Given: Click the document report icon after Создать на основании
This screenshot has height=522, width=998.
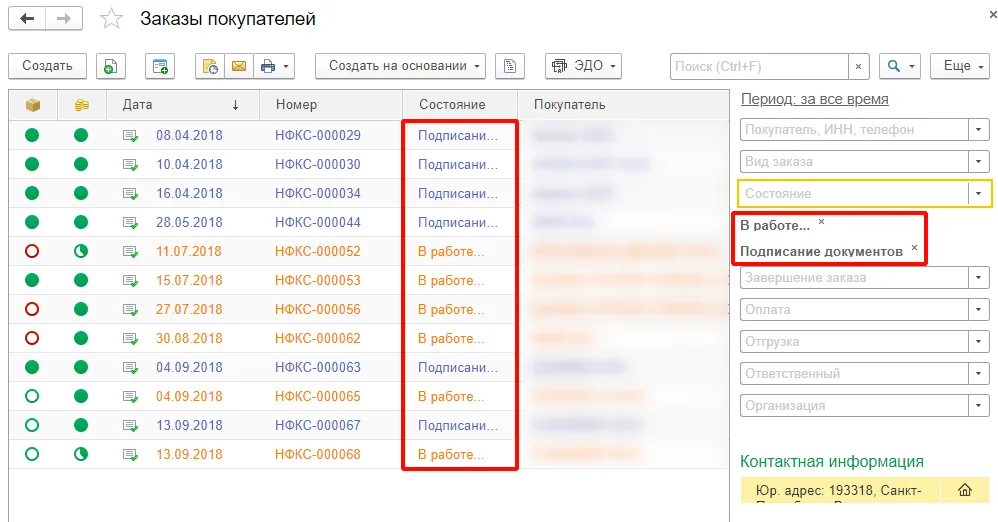Looking at the screenshot, I should click(510, 66).
